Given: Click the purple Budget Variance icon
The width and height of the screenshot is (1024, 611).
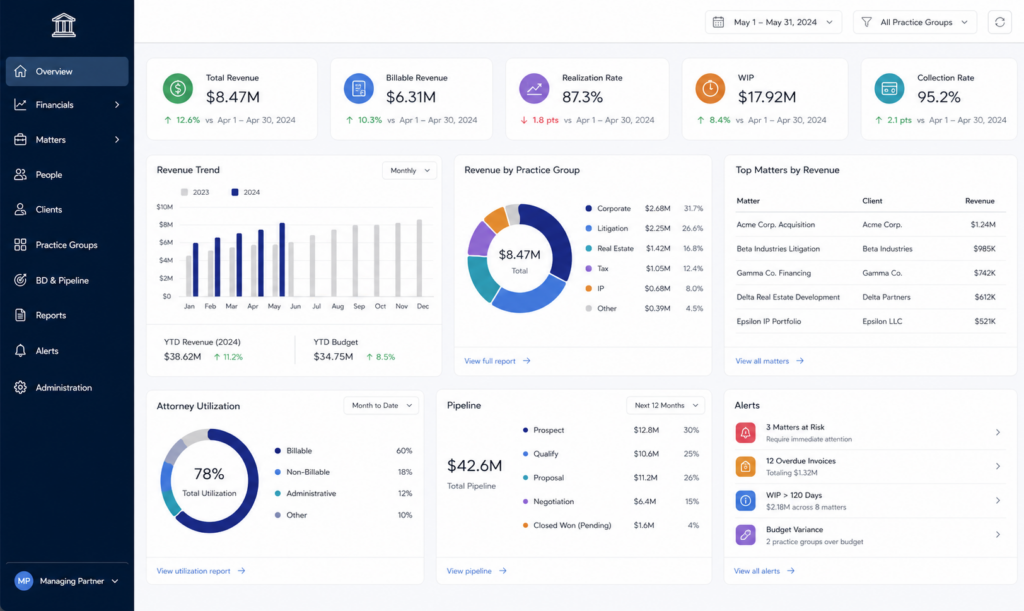Looking at the screenshot, I should click(745, 535).
